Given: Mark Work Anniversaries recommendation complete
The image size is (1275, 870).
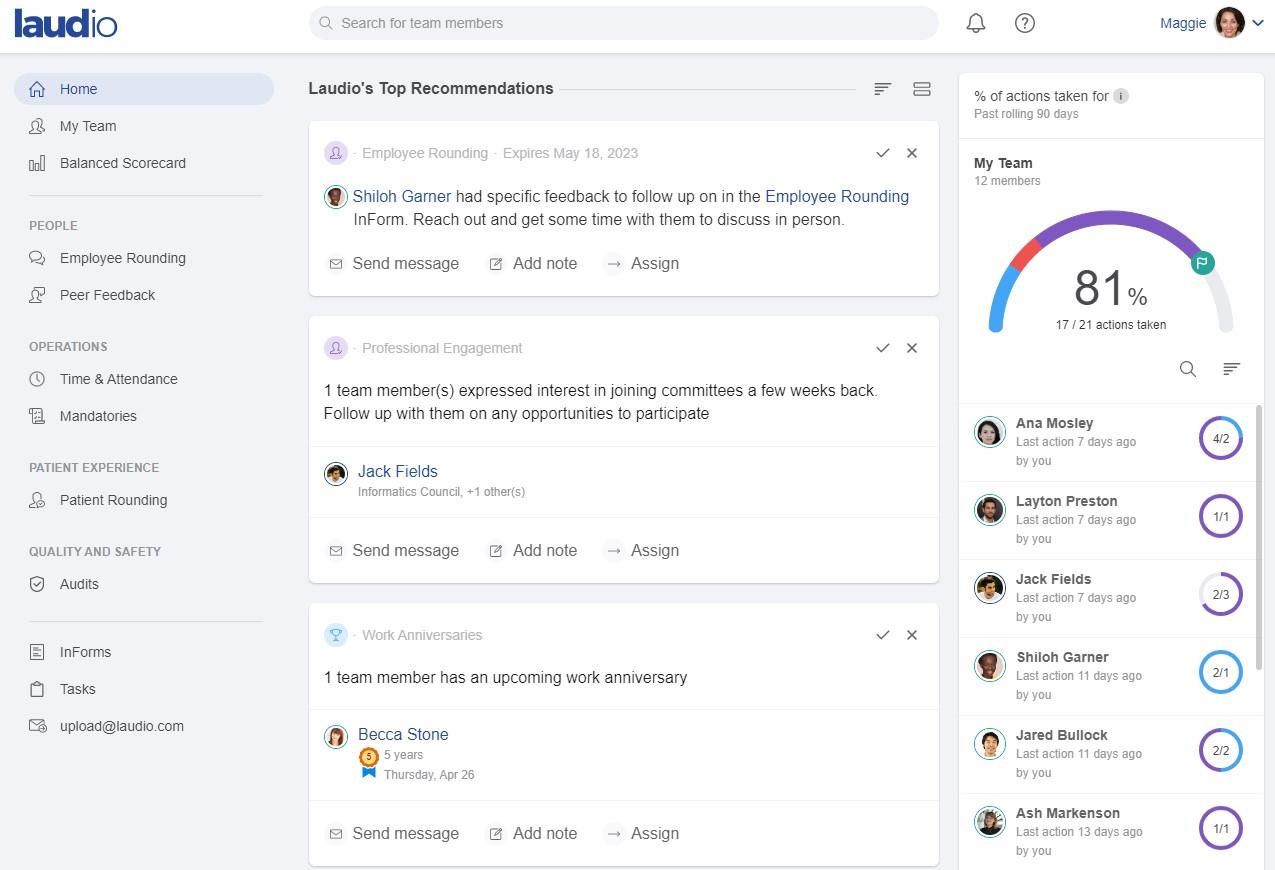Looking at the screenshot, I should click(882, 635).
